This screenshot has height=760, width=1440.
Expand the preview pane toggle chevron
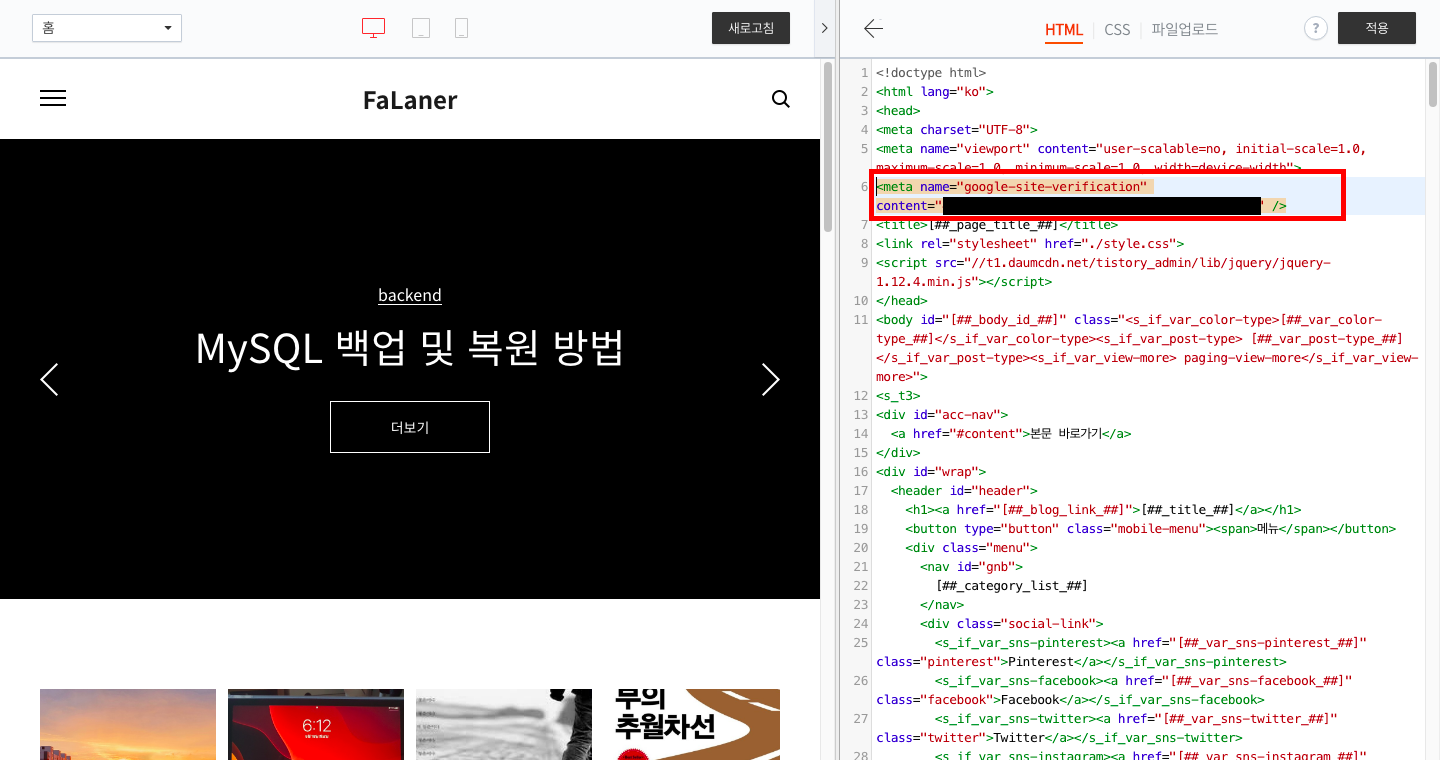[824, 28]
